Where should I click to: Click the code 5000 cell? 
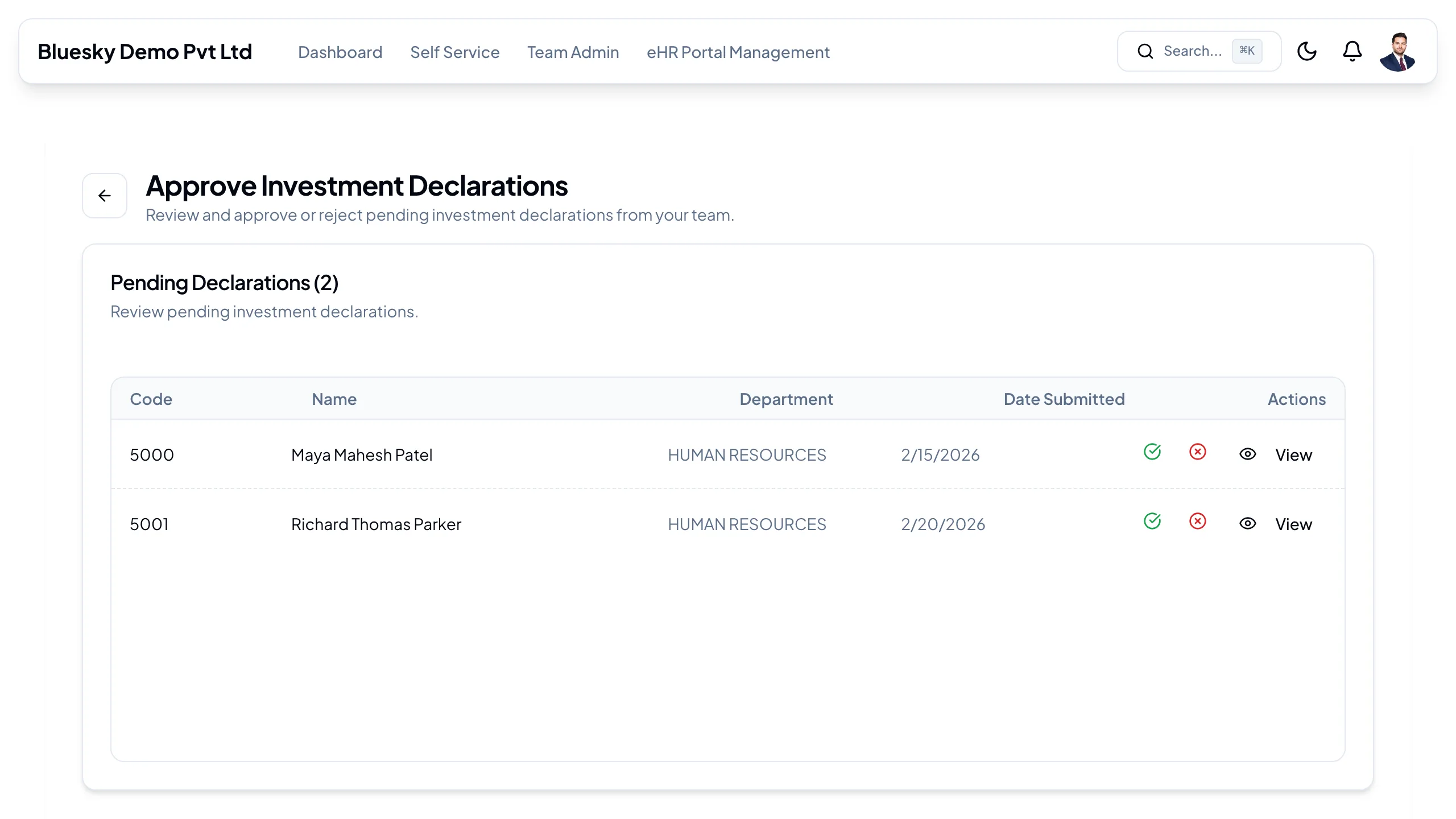tap(152, 455)
